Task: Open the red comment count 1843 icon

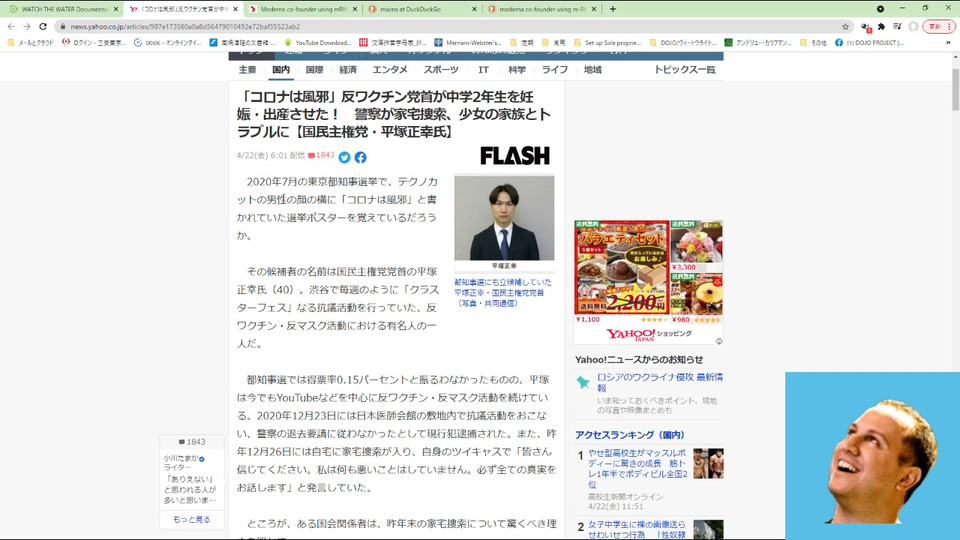Action: (x=321, y=156)
